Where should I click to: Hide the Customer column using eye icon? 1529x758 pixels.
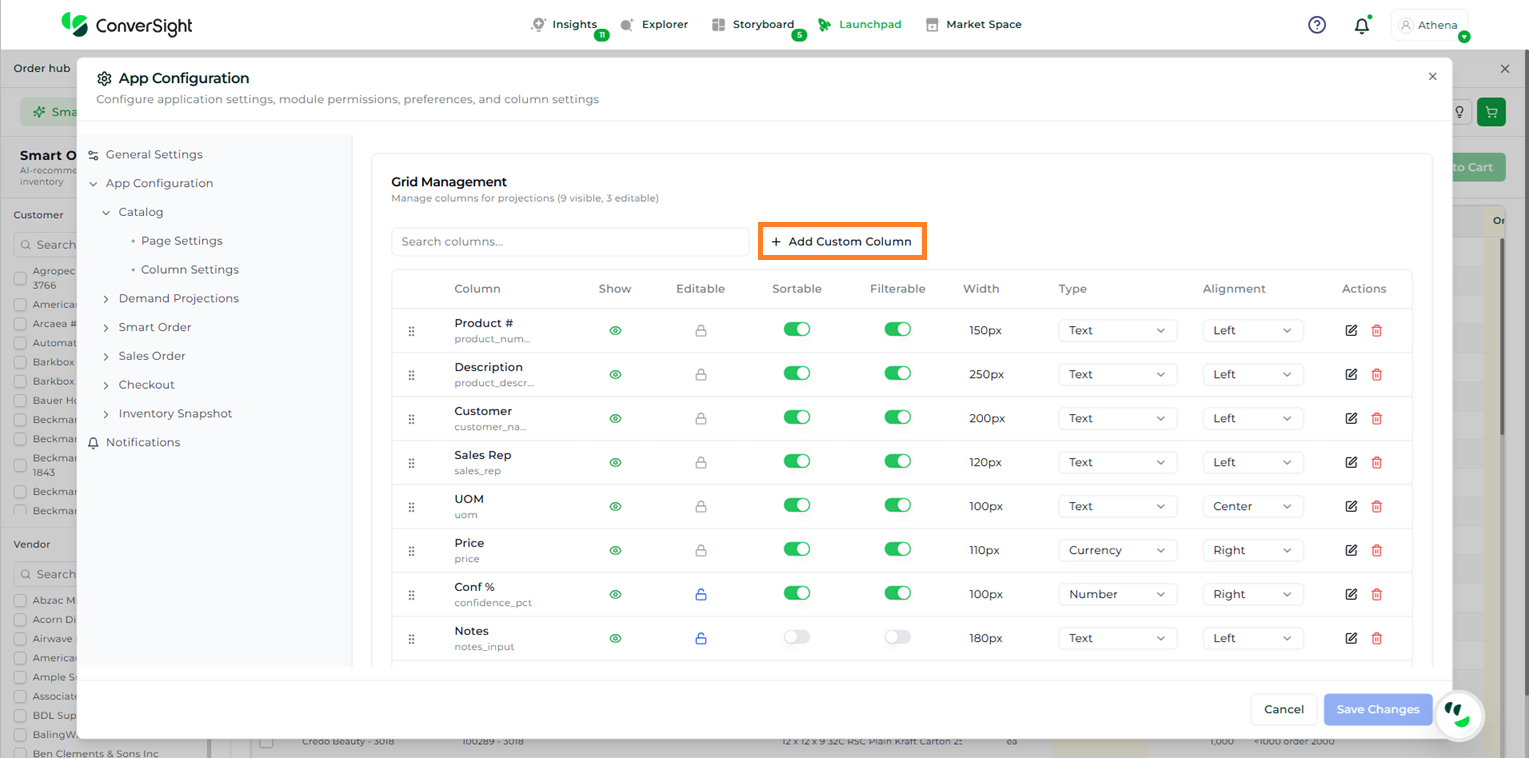coord(615,418)
